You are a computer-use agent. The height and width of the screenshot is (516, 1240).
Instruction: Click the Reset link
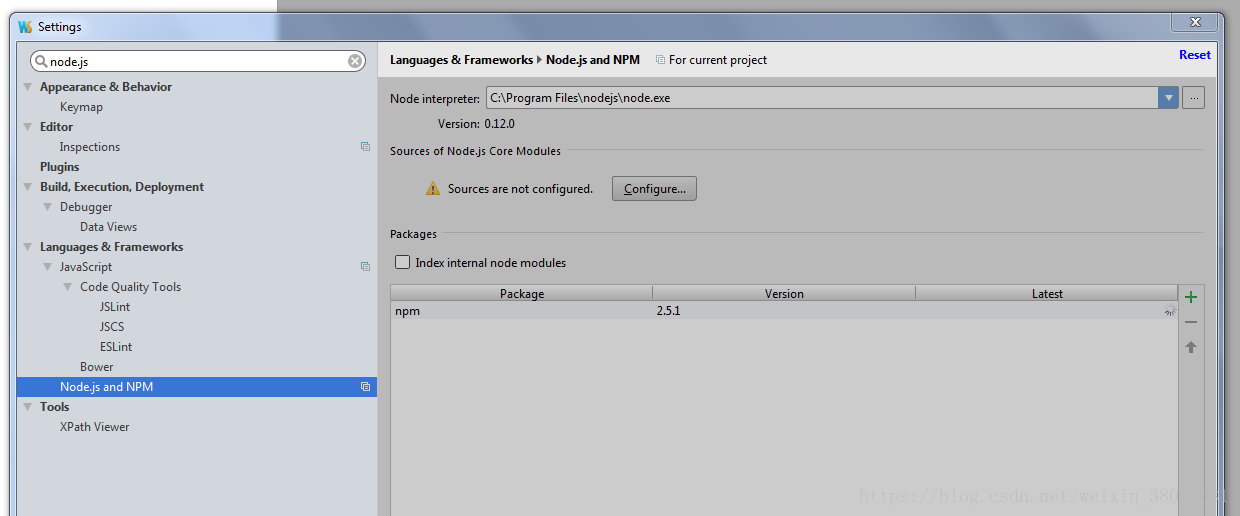click(x=1194, y=55)
